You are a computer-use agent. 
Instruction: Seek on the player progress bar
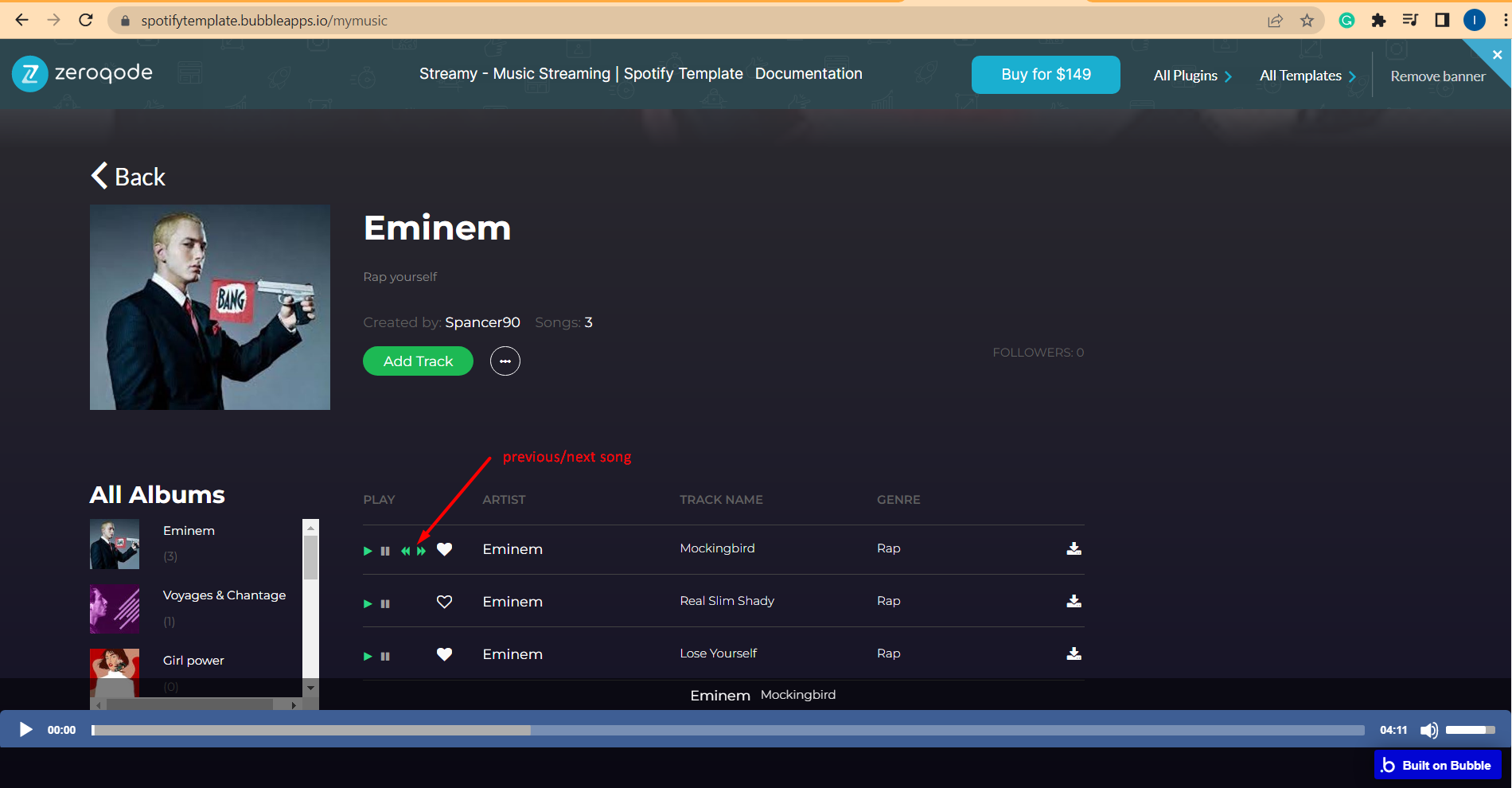(728, 730)
